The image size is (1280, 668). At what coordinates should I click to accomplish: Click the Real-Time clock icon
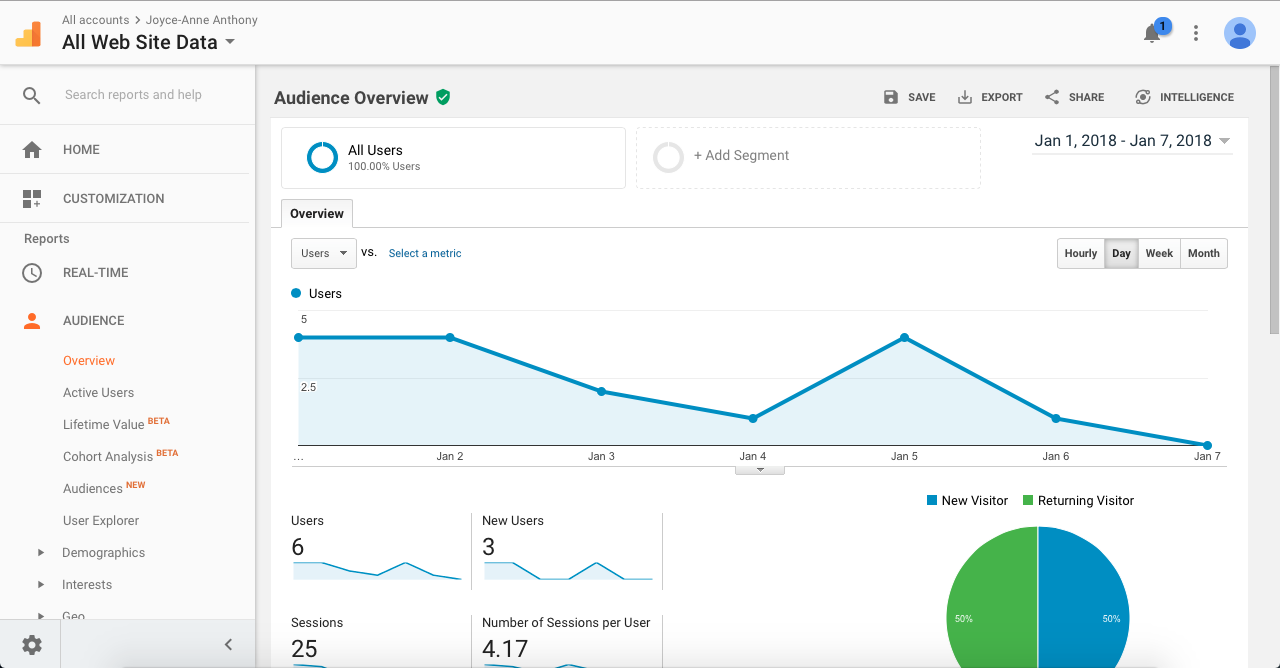point(32,272)
